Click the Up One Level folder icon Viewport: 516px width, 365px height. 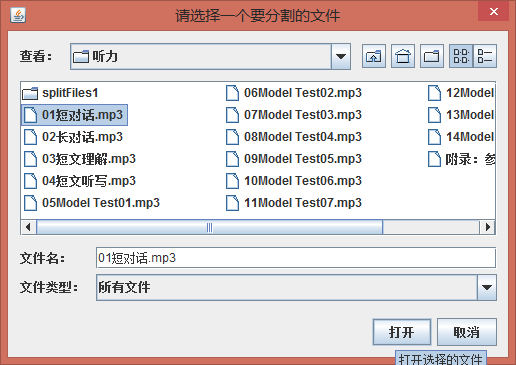point(374,56)
